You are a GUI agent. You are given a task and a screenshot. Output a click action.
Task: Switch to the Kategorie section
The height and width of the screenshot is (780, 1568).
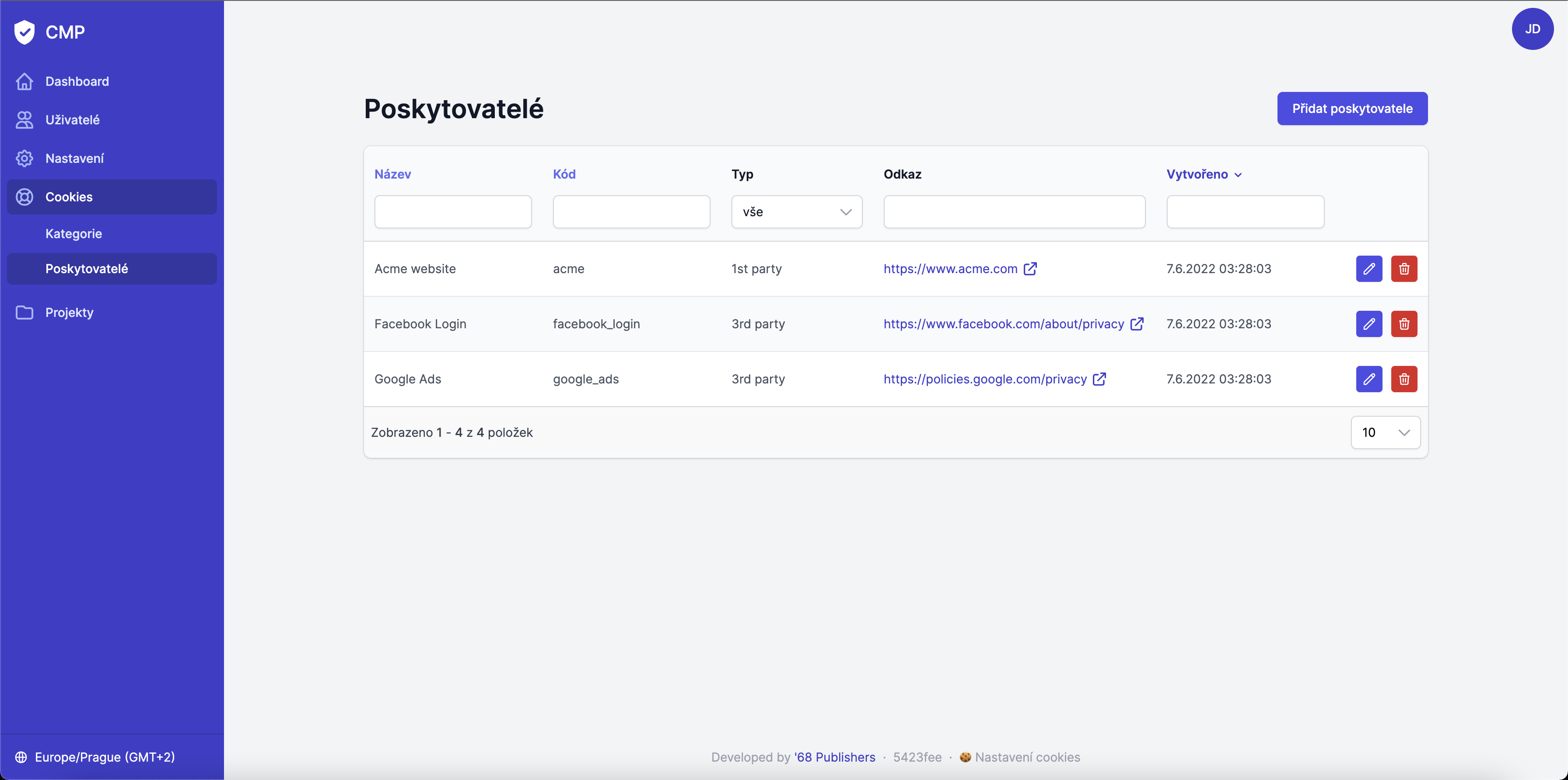click(73, 234)
